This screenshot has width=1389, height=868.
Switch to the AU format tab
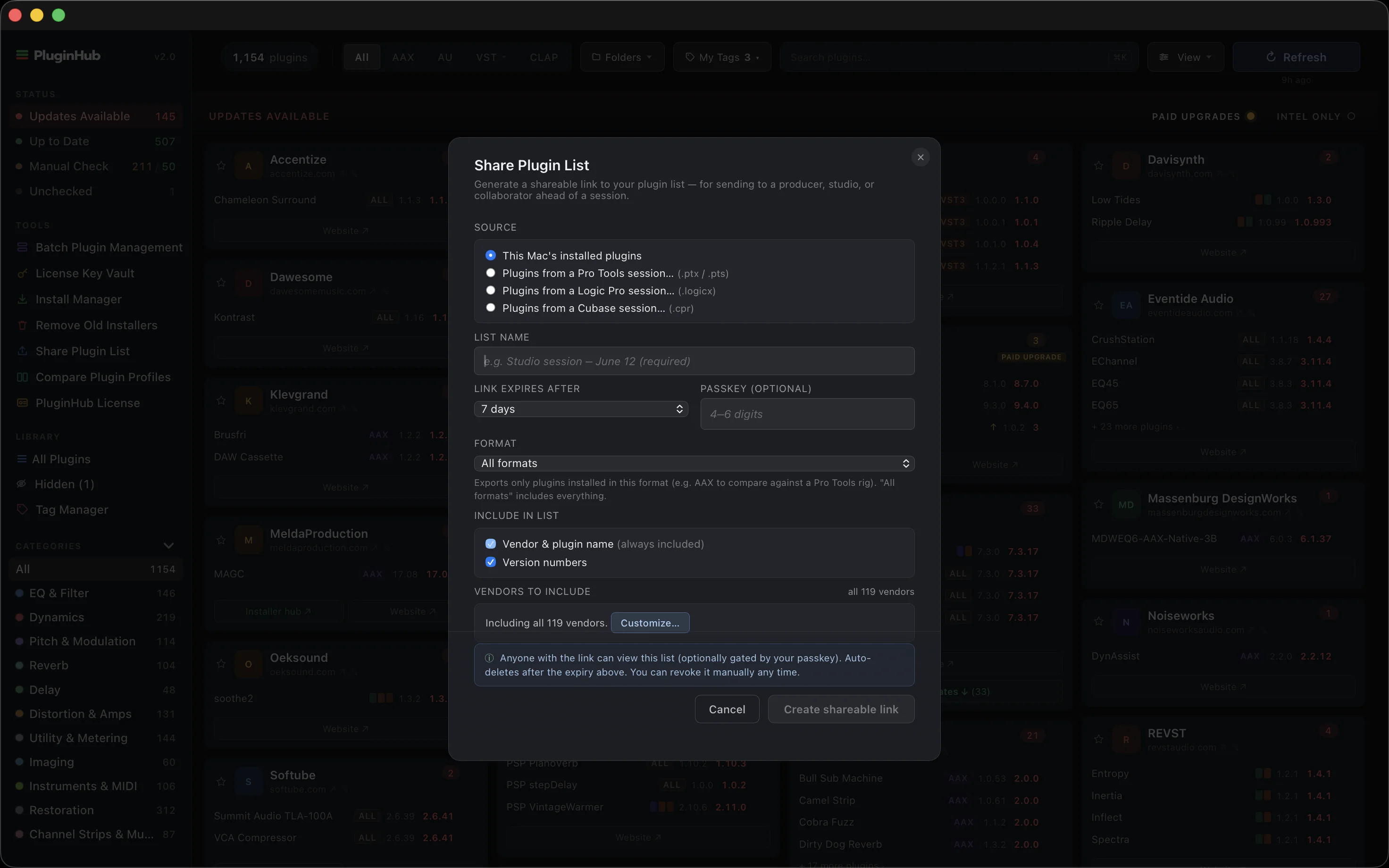445,58
